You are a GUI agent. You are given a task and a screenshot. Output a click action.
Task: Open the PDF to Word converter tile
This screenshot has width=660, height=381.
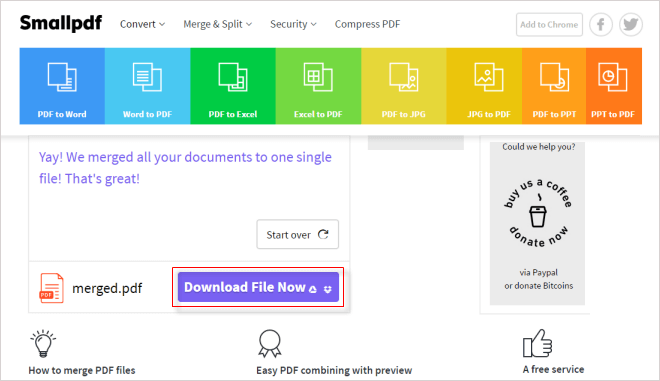tap(62, 86)
